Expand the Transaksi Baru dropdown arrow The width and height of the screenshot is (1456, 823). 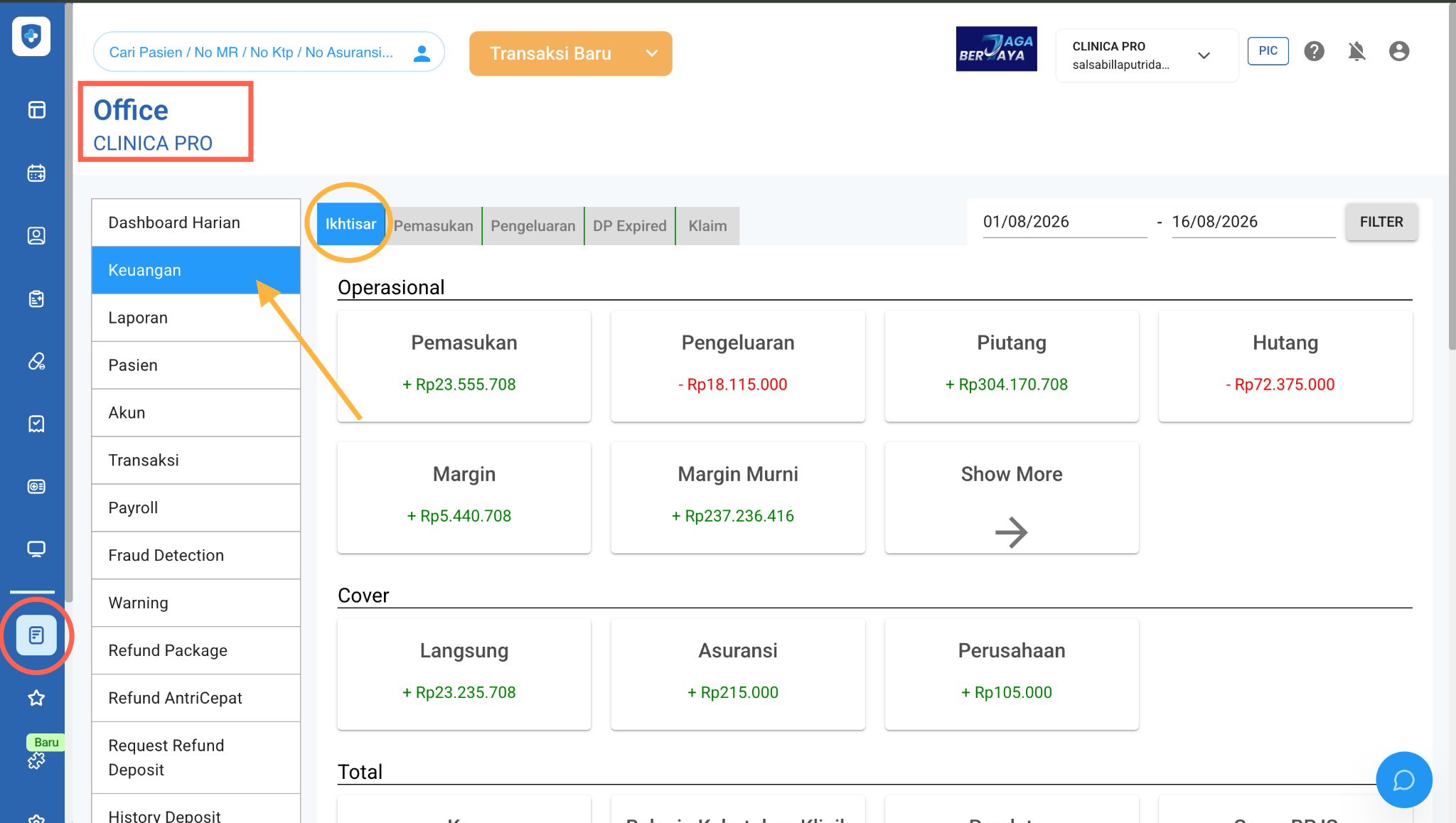651,53
